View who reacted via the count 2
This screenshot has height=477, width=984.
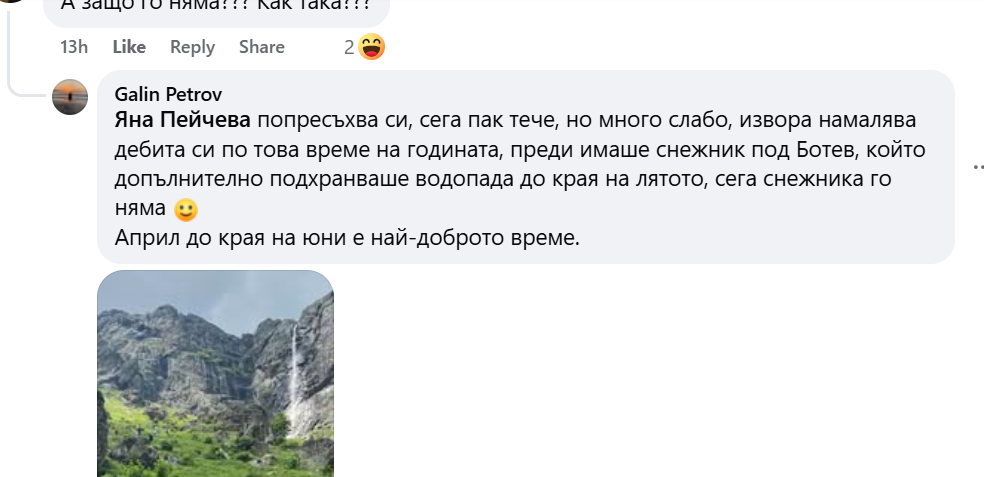click(349, 47)
